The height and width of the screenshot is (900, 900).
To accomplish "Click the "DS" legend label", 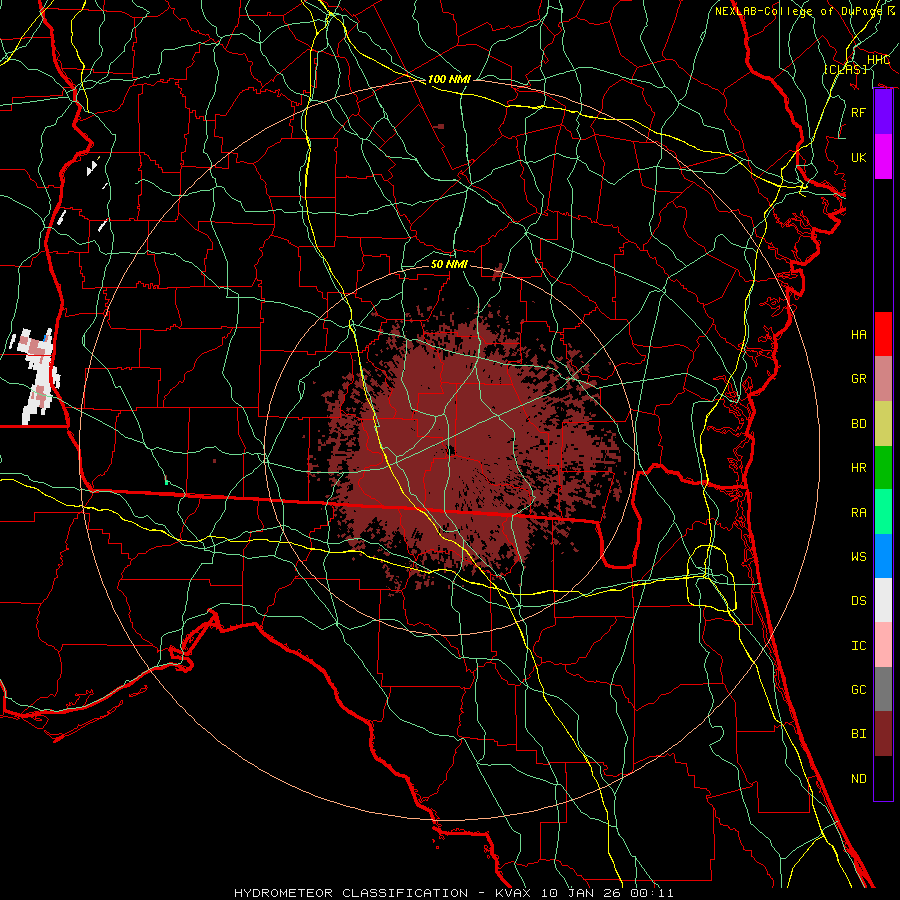I will click(859, 601).
